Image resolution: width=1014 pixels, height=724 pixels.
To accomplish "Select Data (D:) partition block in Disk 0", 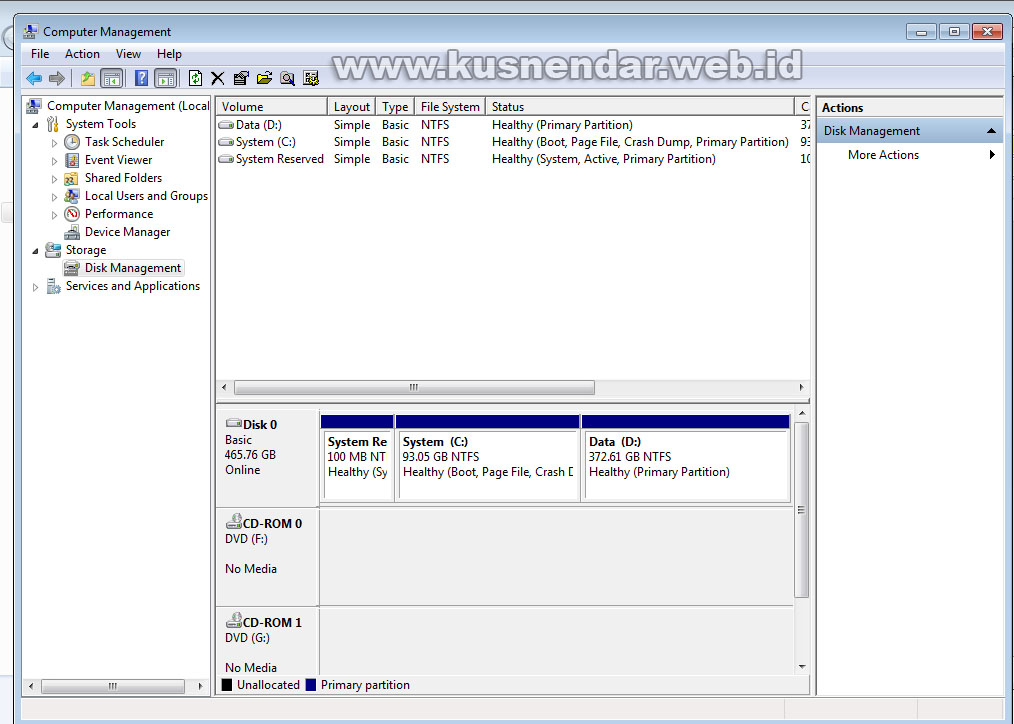I will tap(685, 458).
